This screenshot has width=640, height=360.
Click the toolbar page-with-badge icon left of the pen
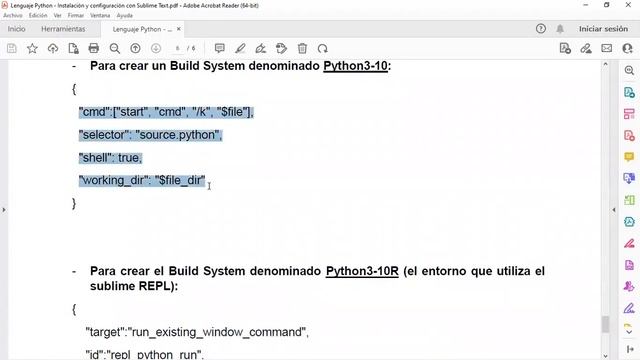[565, 49]
